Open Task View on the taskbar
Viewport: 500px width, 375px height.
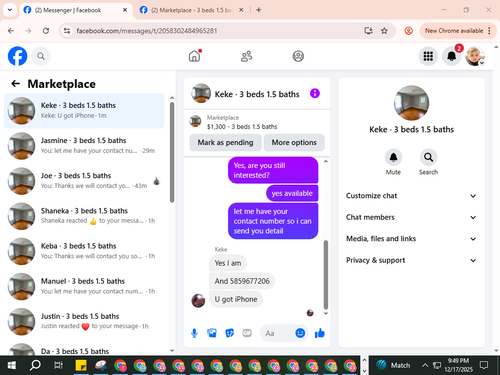(x=58, y=365)
